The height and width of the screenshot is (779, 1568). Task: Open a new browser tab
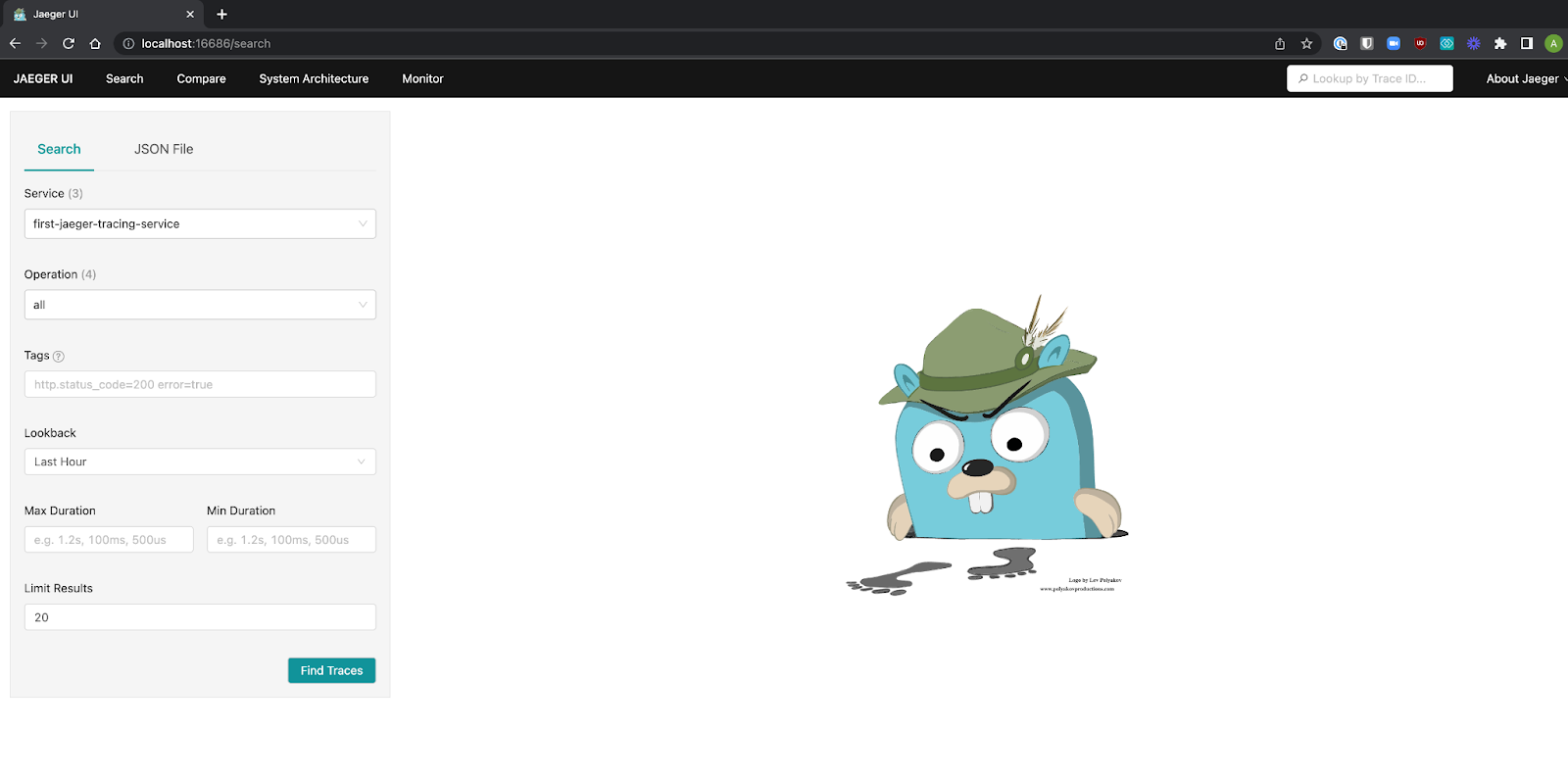click(x=221, y=14)
